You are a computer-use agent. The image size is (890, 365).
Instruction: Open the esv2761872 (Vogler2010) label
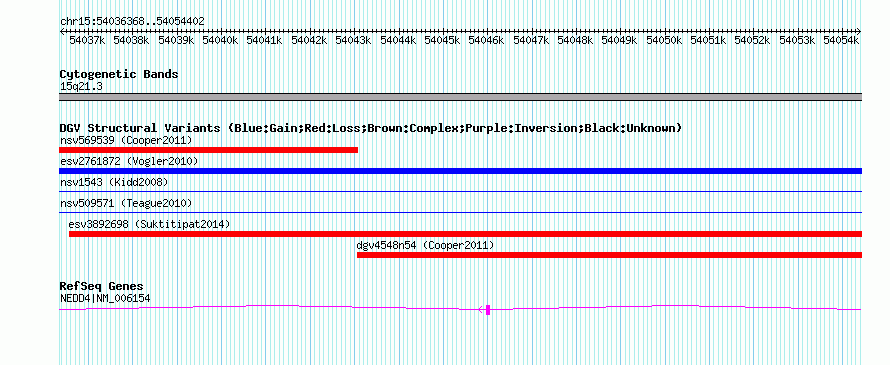point(129,161)
